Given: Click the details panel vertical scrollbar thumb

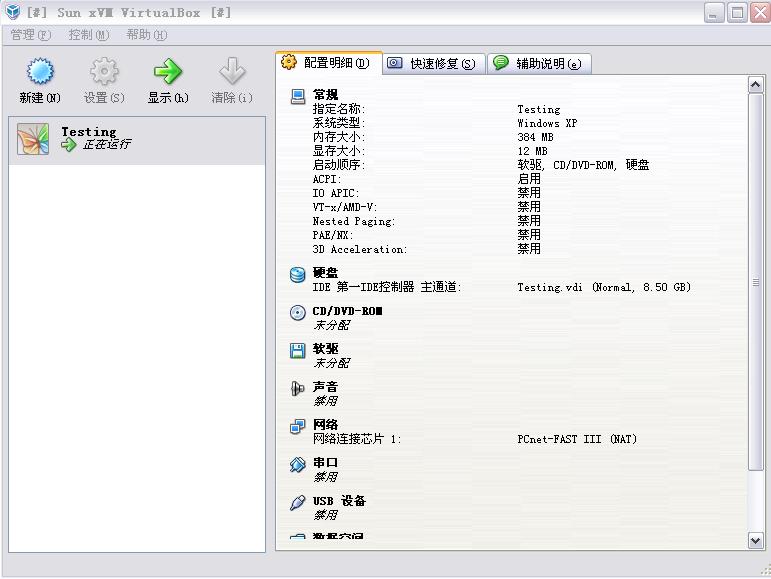Looking at the screenshot, I should pyautogui.click(x=756, y=282).
